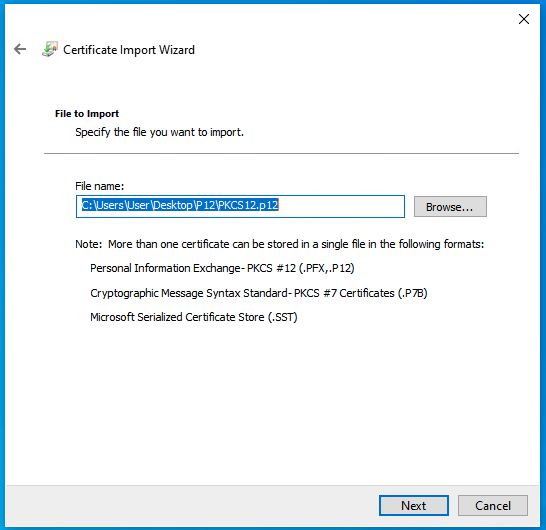The height and width of the screenshot is (530, 546).
Task: Cancel the certificate import wizard
Action: tap(493, 505)
